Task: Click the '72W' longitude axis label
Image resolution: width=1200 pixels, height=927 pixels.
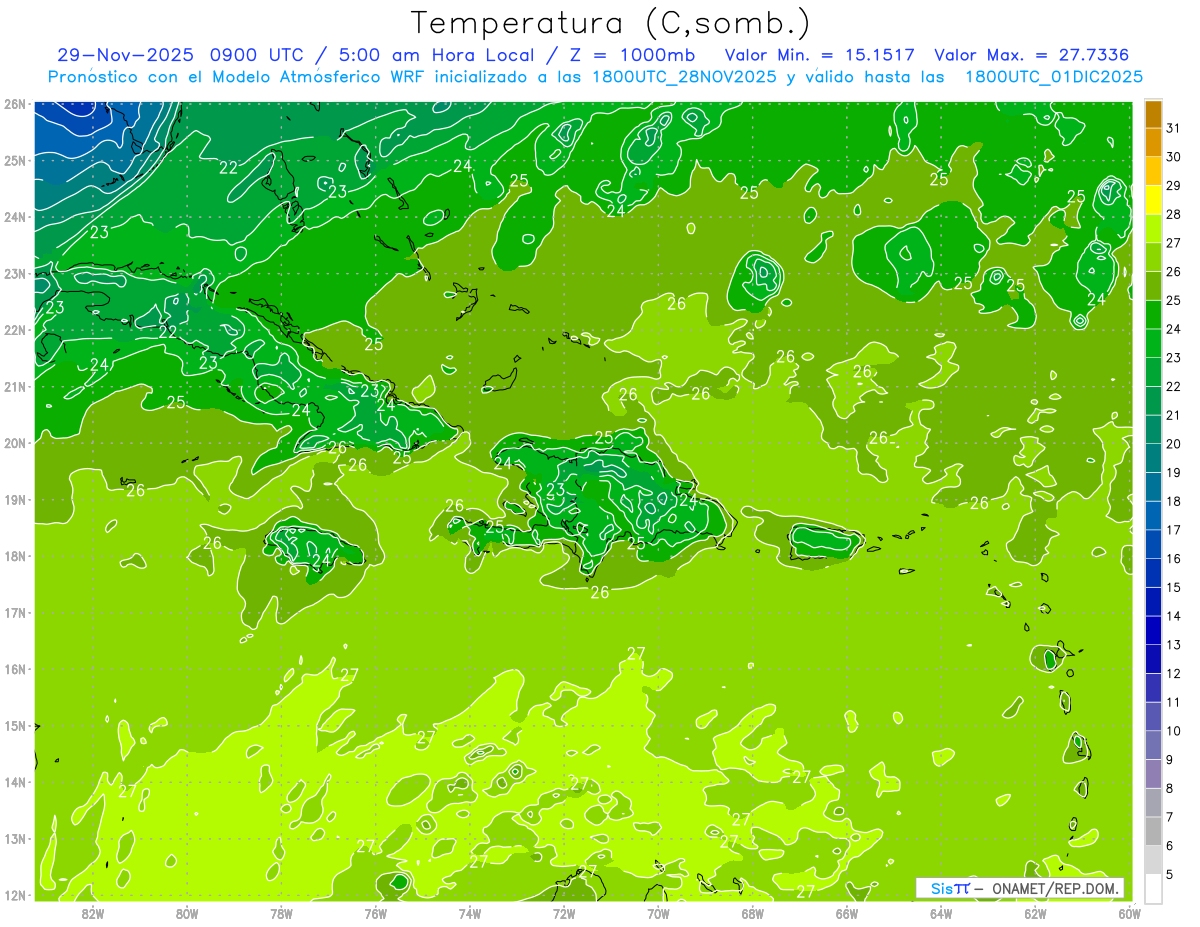Action: (x=564, y=913)
